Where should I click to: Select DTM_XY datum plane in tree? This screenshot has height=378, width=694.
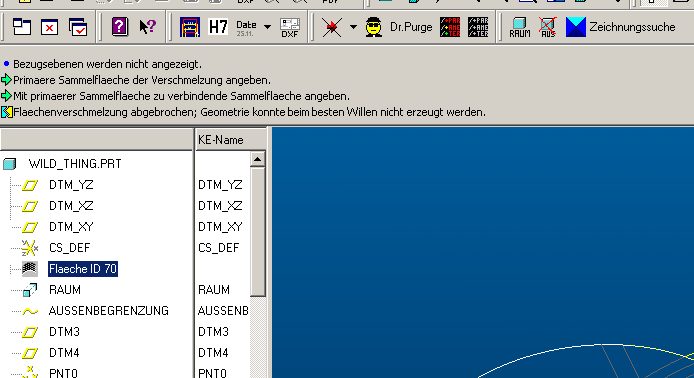(71, 227)
